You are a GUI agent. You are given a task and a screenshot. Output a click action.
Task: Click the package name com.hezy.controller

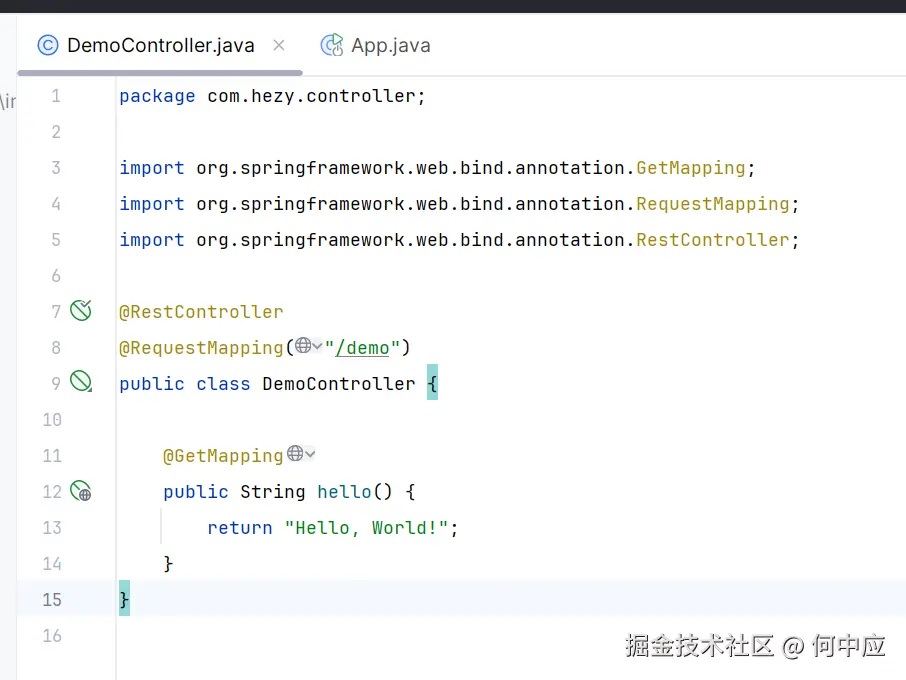(x=311, y=96)
